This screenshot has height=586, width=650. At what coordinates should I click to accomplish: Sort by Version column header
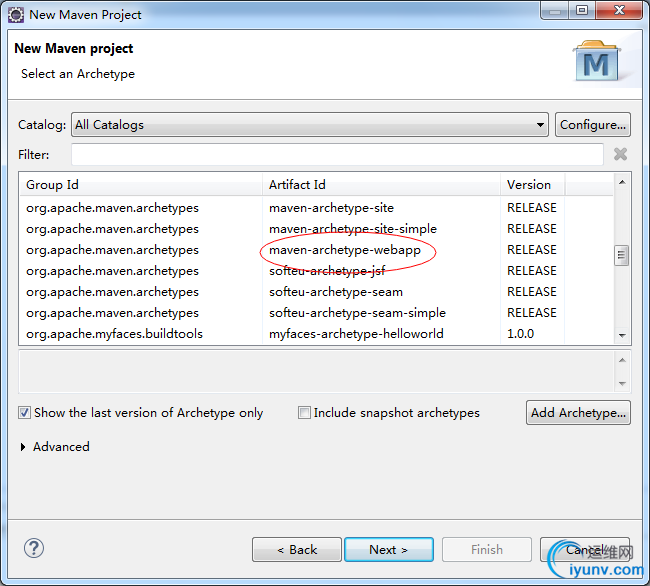[532, 184]
